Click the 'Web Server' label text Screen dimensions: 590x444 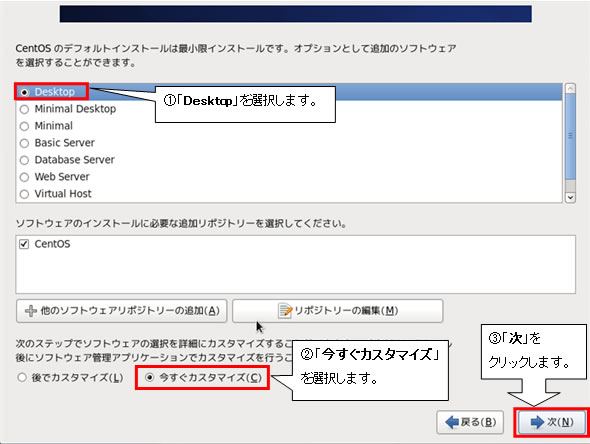click(62, 176)
